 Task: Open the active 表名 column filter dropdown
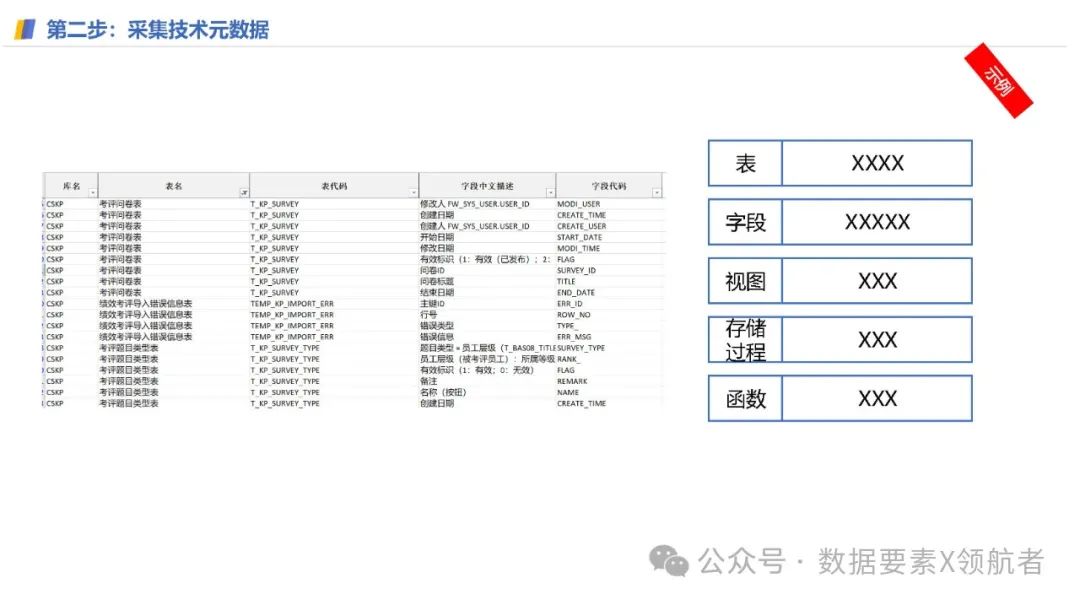[x=244, y=193]
